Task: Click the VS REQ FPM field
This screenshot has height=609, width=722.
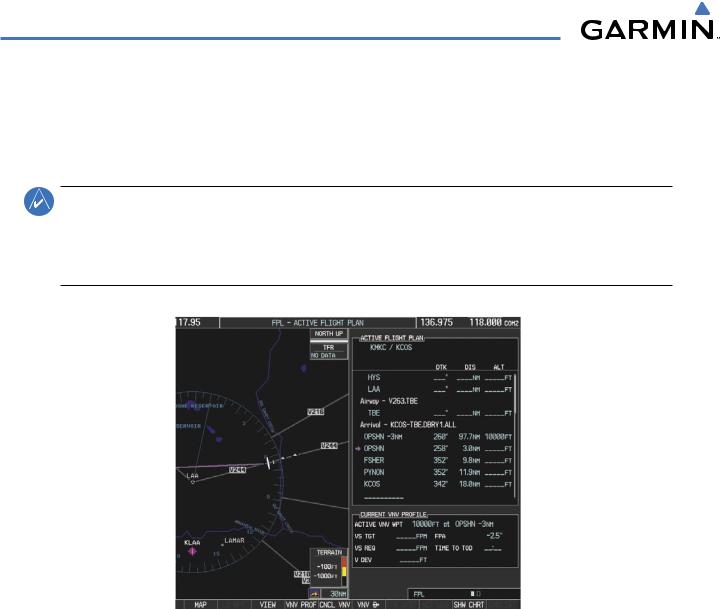Action: (412, 548)
